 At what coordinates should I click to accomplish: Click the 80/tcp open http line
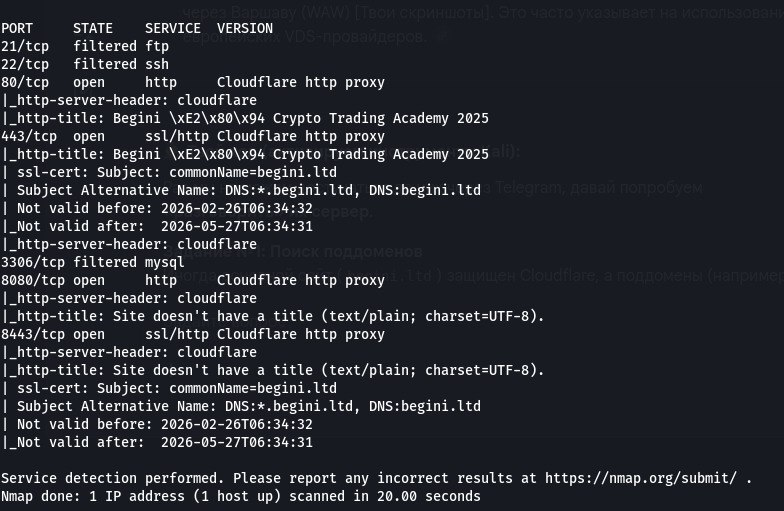193,82
